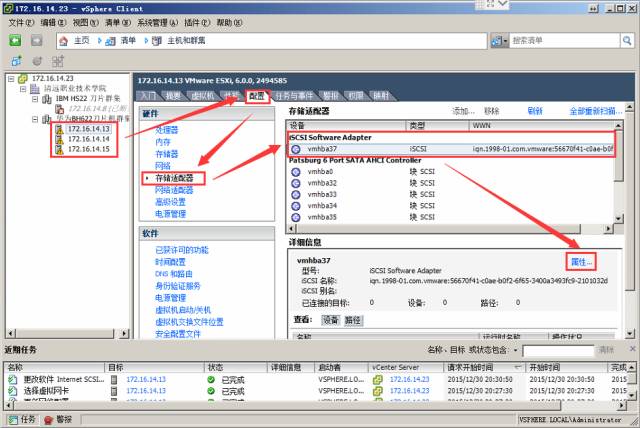The height and width of the screenshot is (428, 640).
Task: Click inventory tree horizontal scrollbar
Action: click(x=67, y=333)
